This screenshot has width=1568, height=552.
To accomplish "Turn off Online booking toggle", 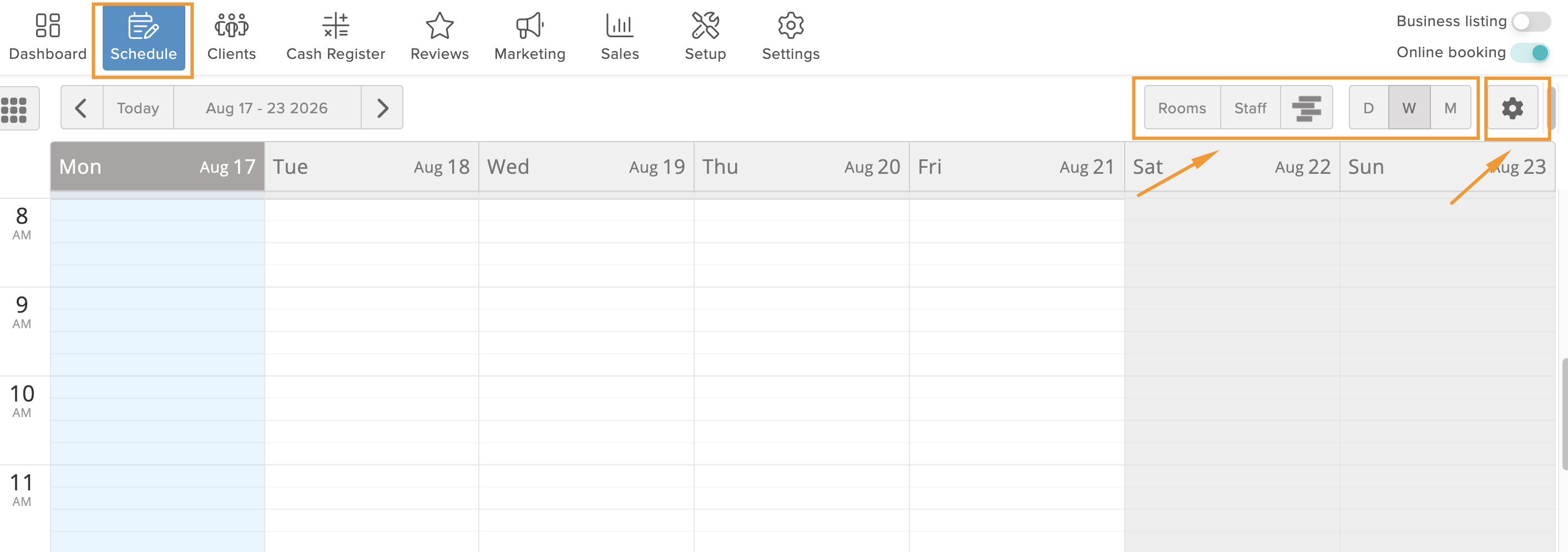I will pos(1530,52).
